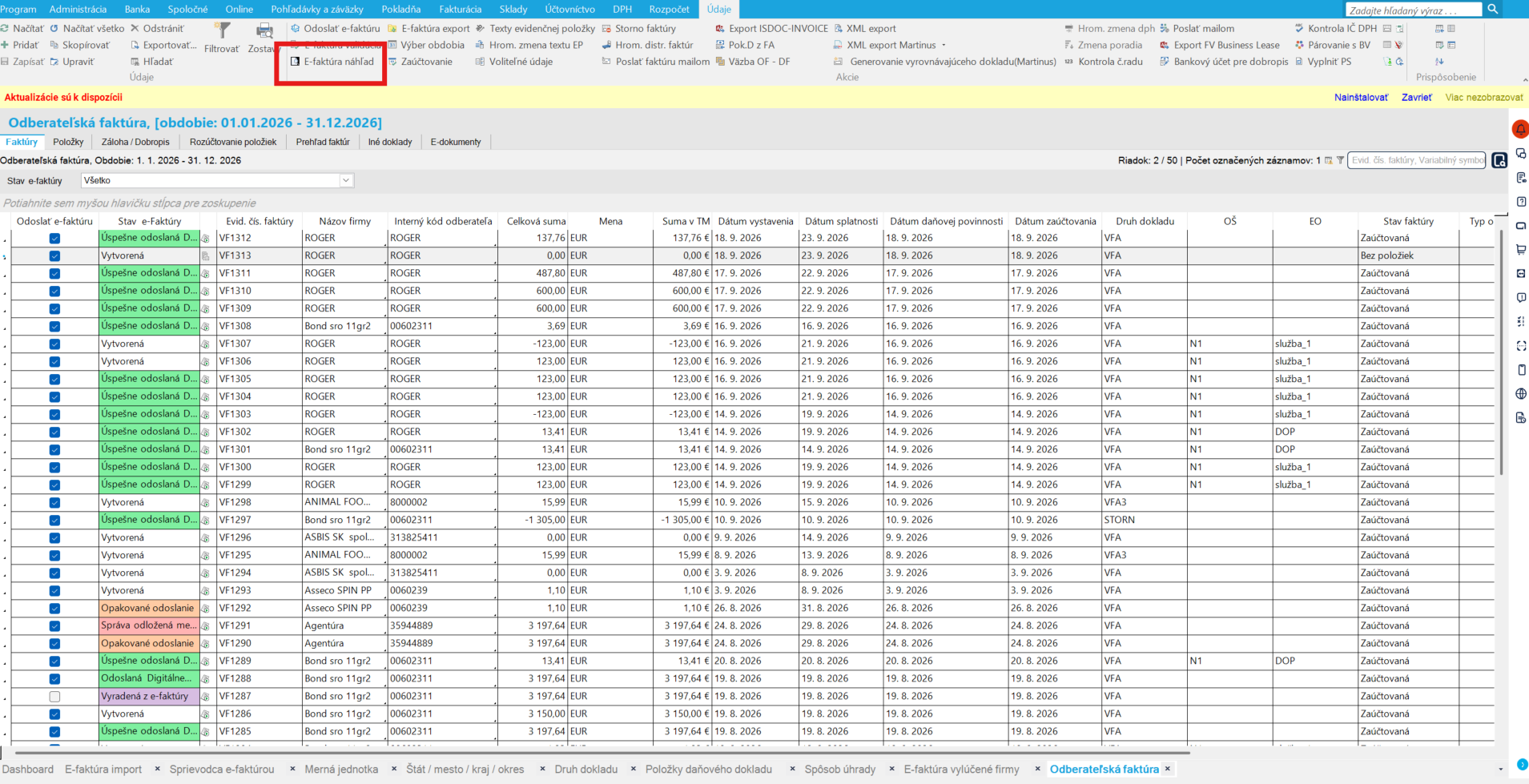Collapse the ribbon with the chevron
The width and height of the screenshot is (1529, 784).
click(x=1523, y=79)
